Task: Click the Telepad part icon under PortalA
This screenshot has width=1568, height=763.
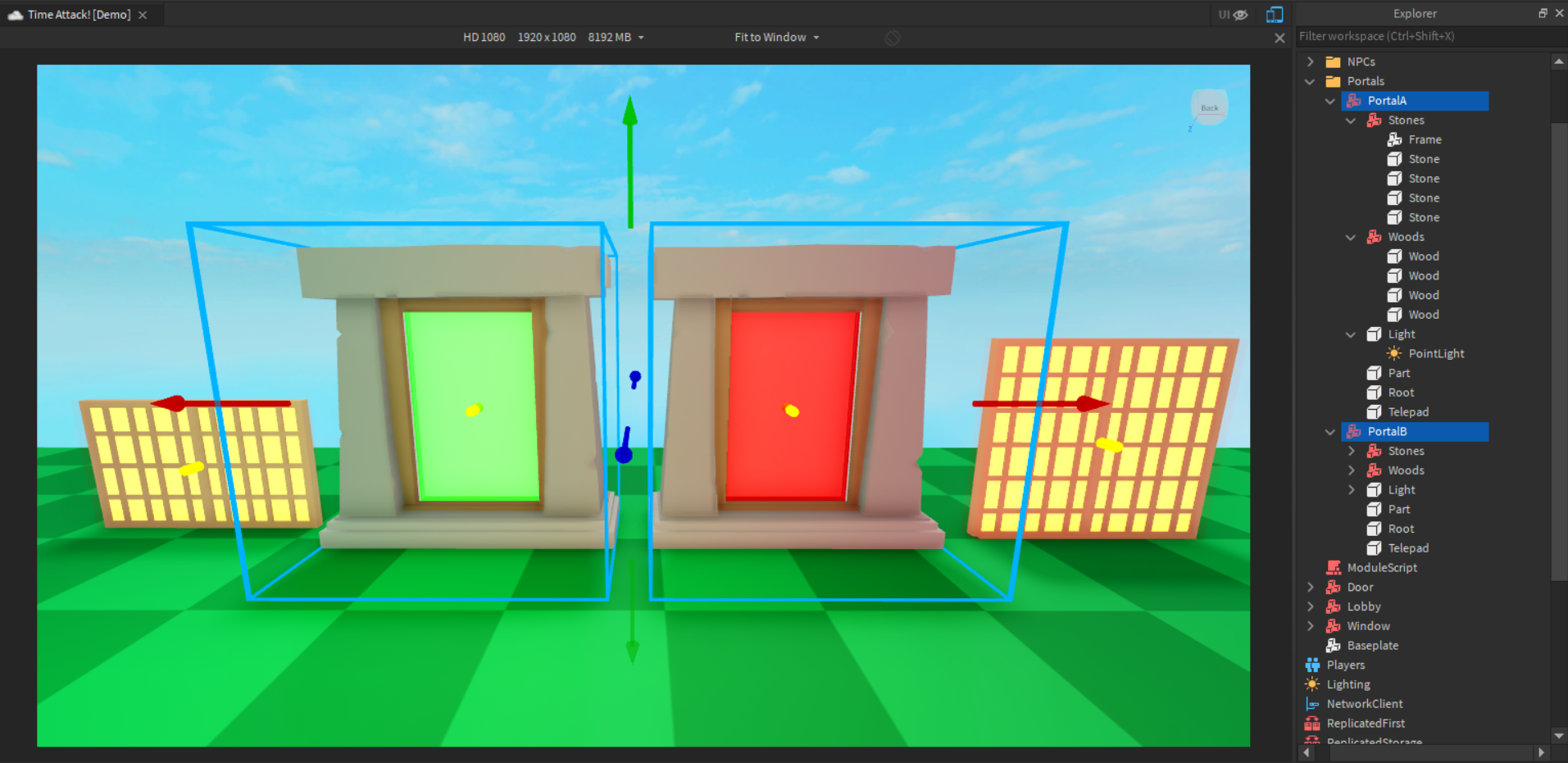Action: (1375, 412)
